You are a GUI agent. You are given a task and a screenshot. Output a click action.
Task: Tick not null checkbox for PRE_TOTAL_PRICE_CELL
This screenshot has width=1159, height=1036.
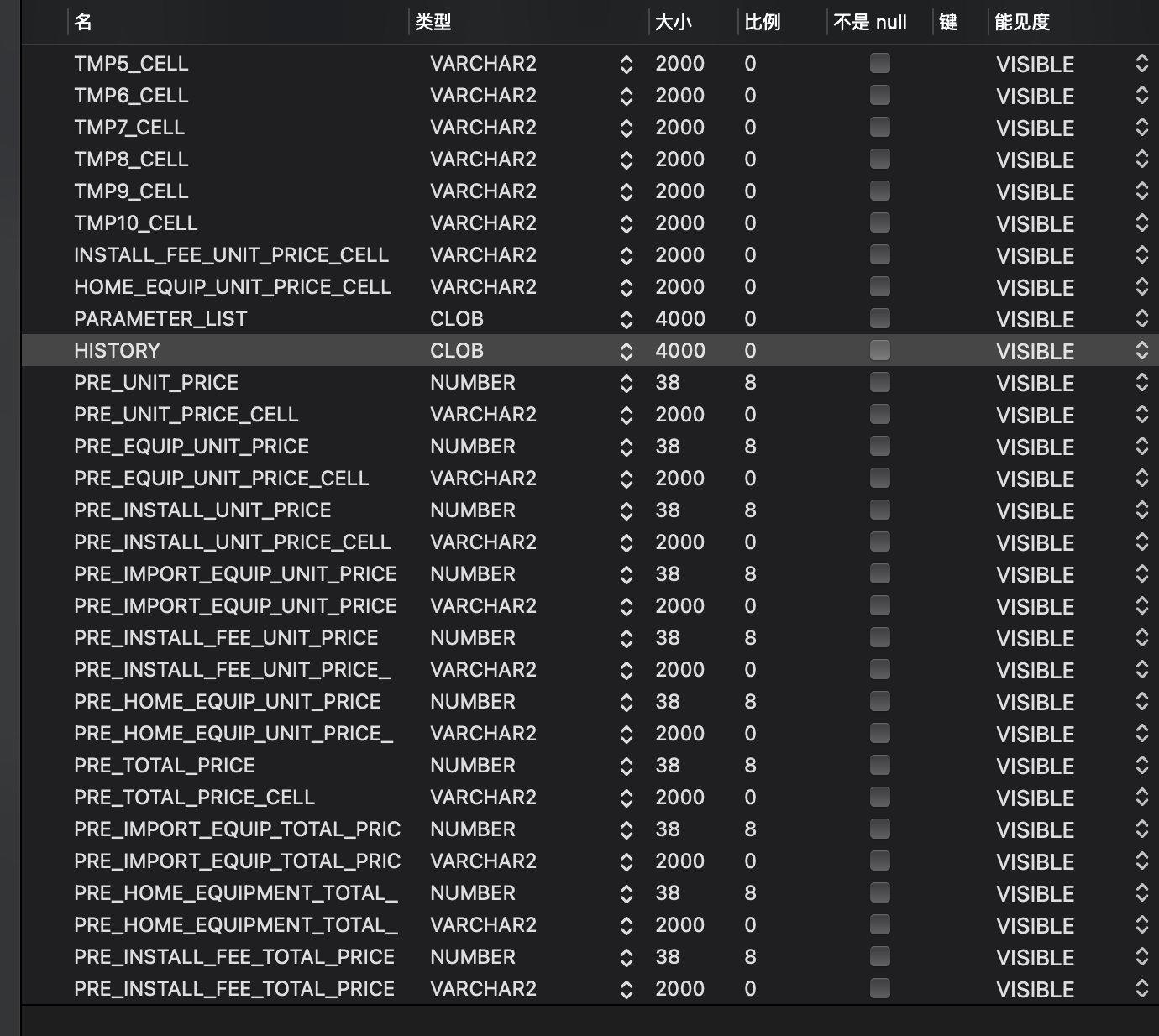tap(879, 797)
